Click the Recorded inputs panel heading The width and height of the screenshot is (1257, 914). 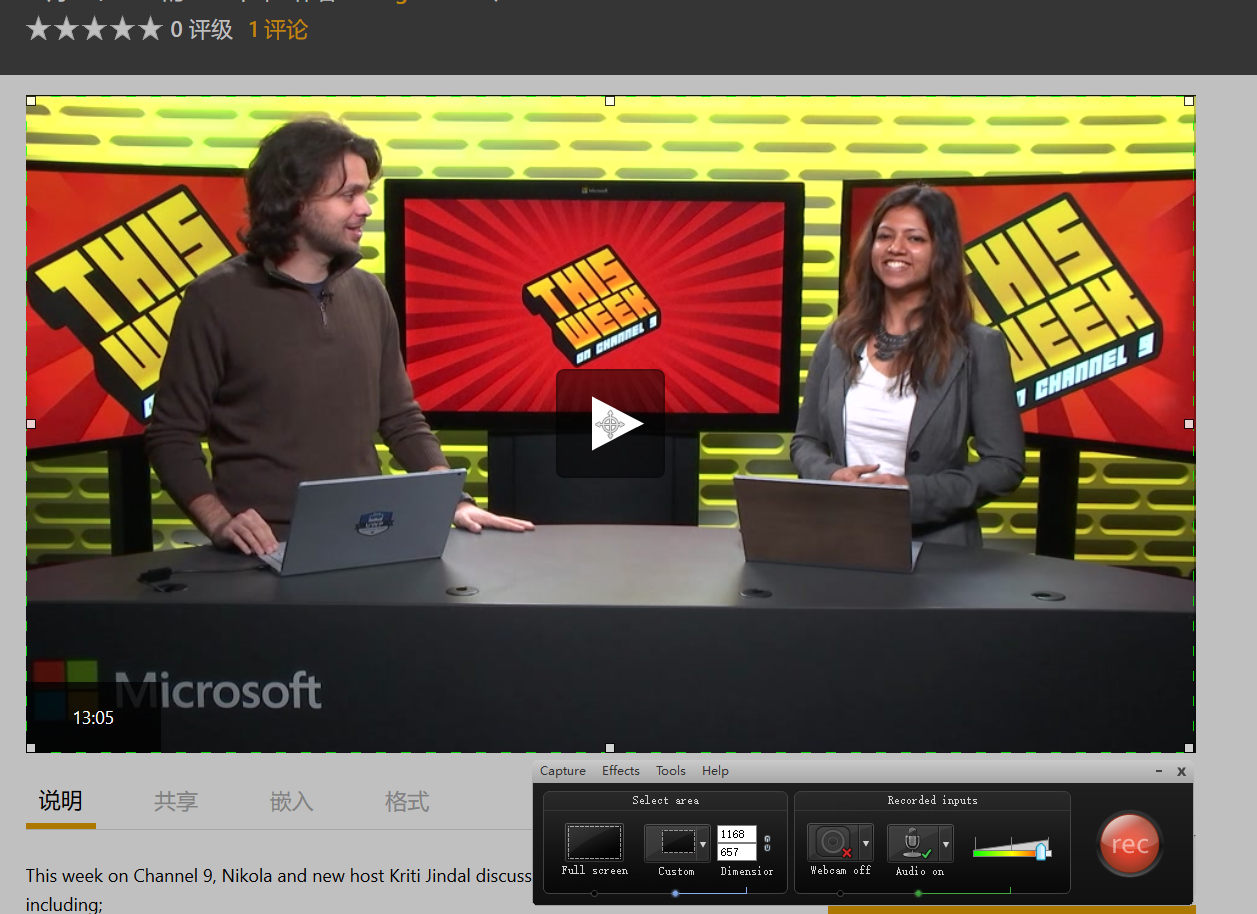[932, 800]
